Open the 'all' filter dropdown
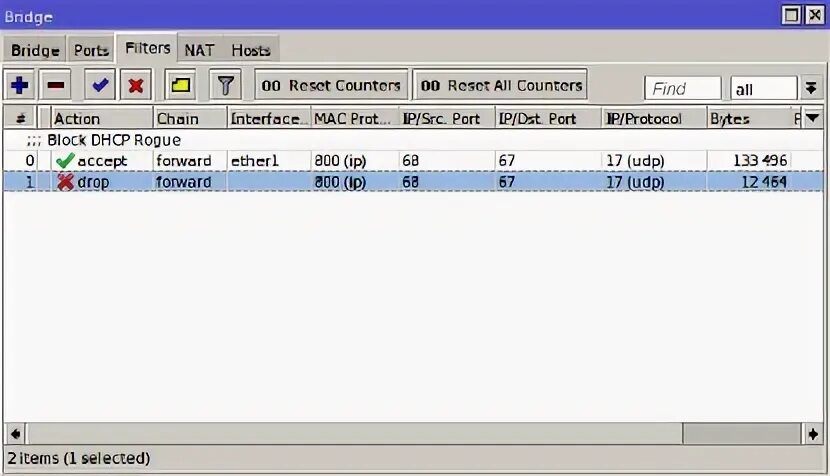Viewport: 830px width, 476px height. [x=763, y=88]
